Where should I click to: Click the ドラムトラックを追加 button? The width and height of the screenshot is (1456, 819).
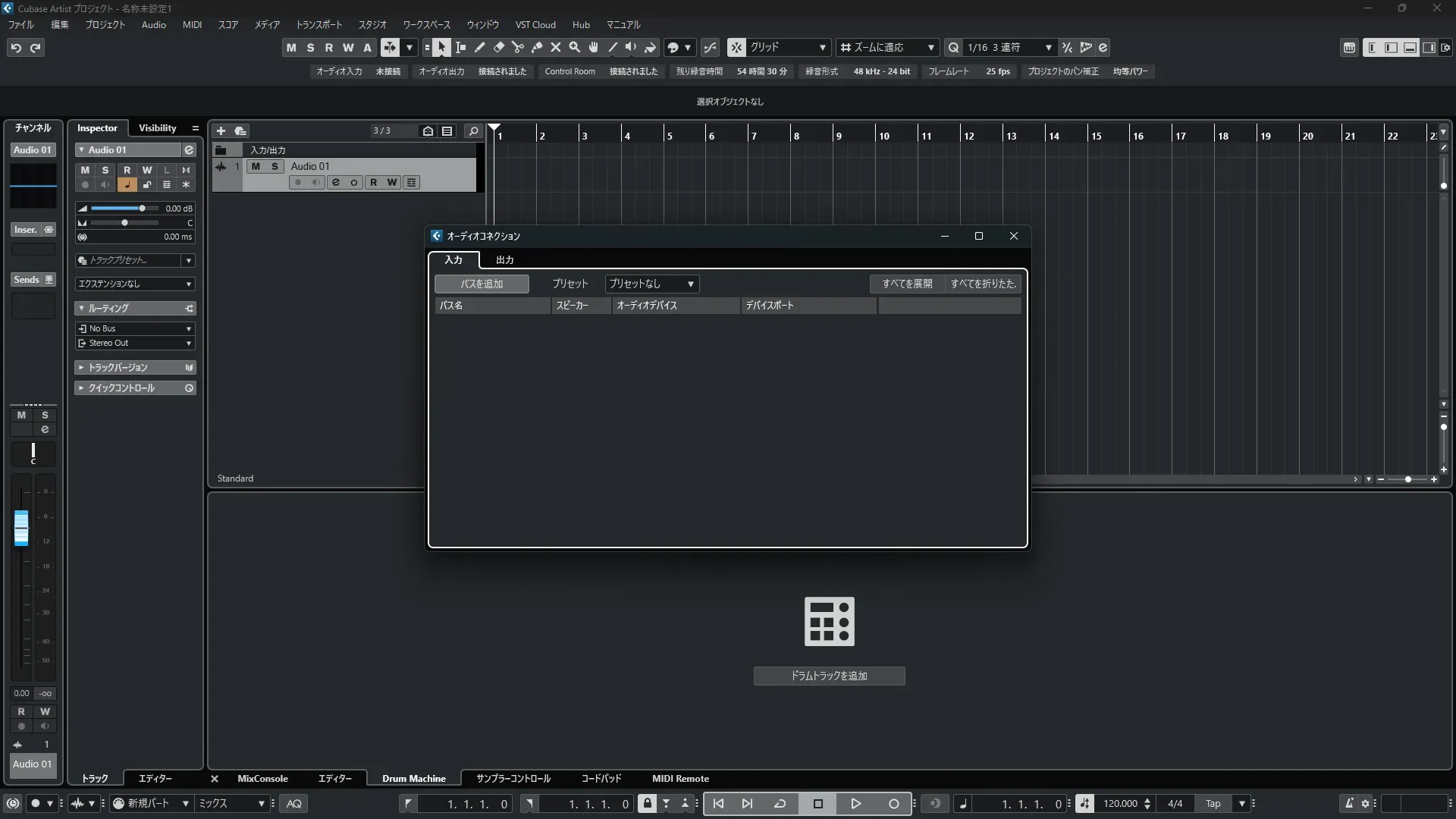pyautogui.click(x=829, y=676)
